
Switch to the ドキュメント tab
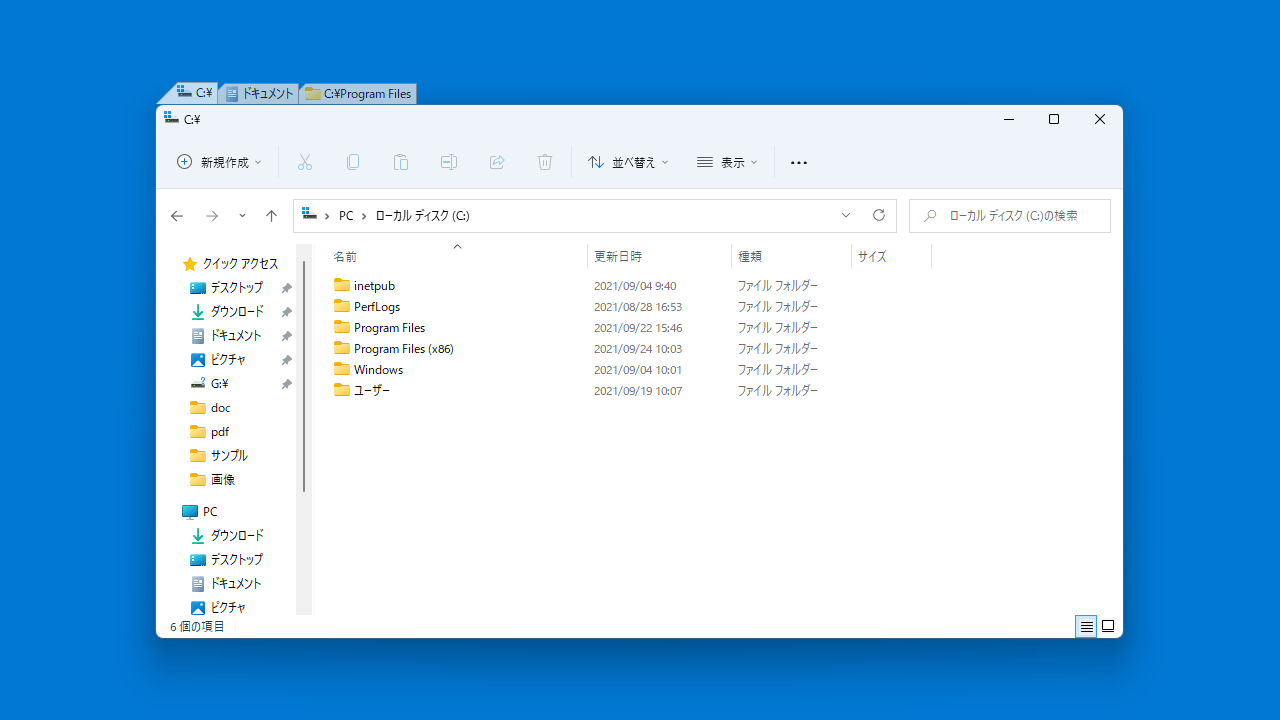pos(260,93)
